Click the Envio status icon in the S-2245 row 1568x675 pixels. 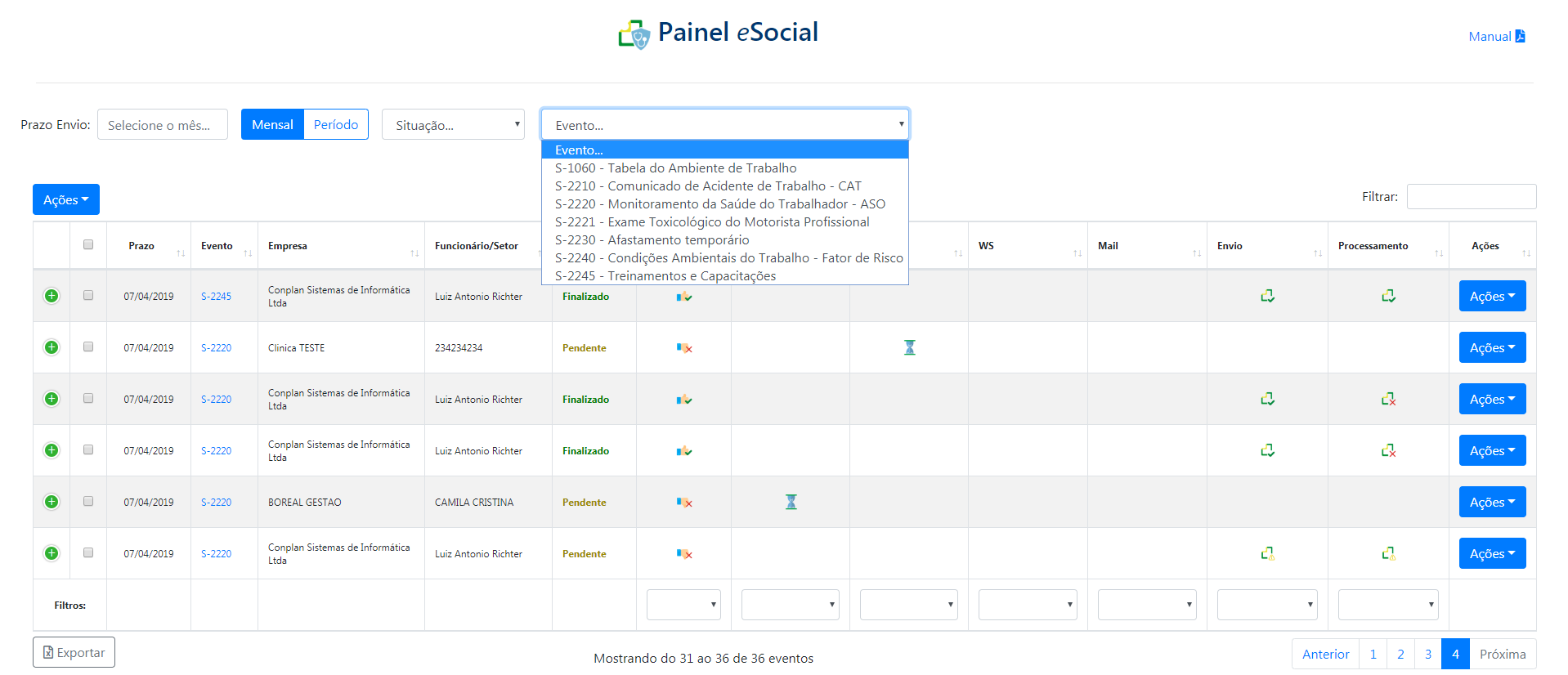click(x=1267, y=296)
